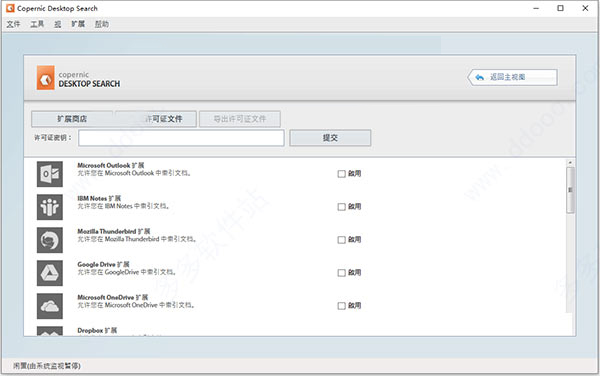This screenshot has height=376, width=600.
Task: Click the Mozilla Thunderbird extension icon
Action: pyautogui.click(x=50, y=240)
